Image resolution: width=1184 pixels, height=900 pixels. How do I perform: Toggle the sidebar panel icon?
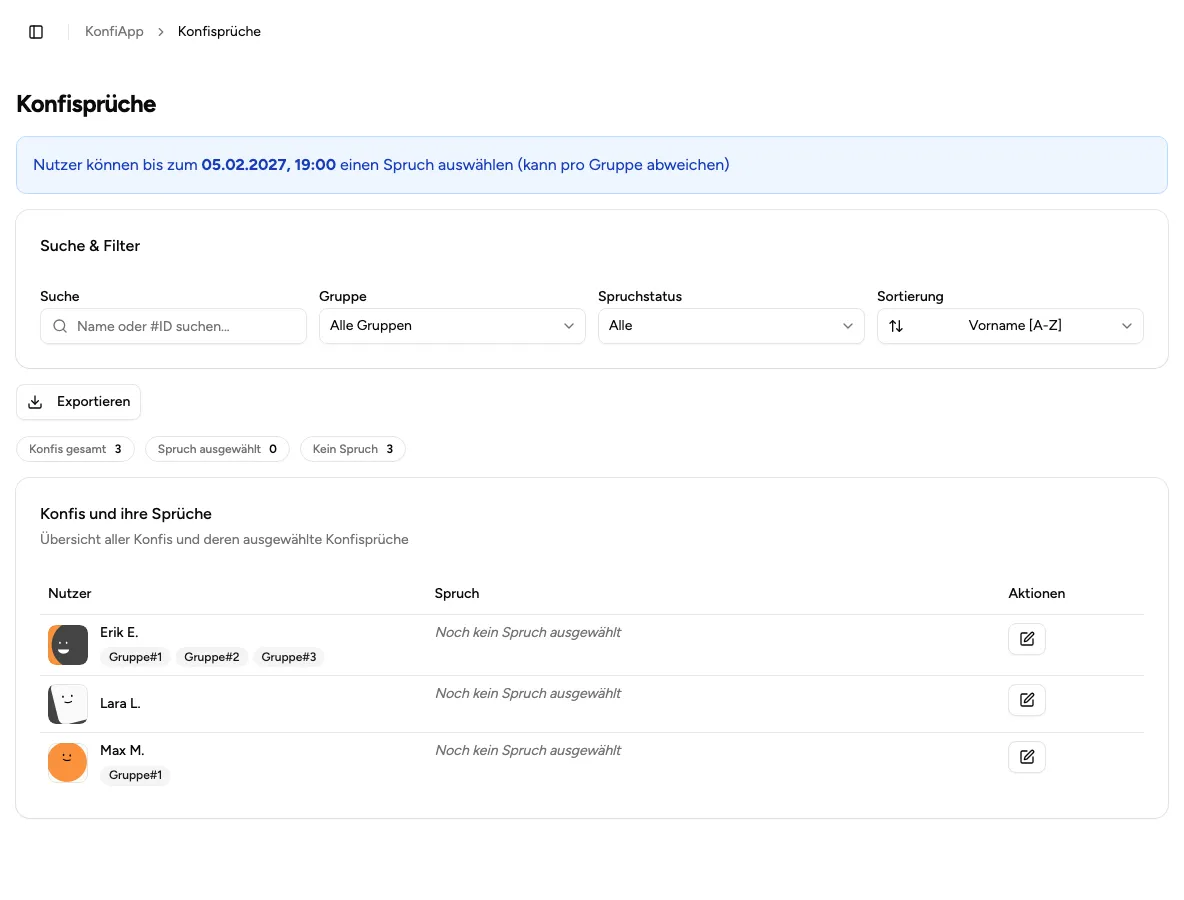coord(35,32)
